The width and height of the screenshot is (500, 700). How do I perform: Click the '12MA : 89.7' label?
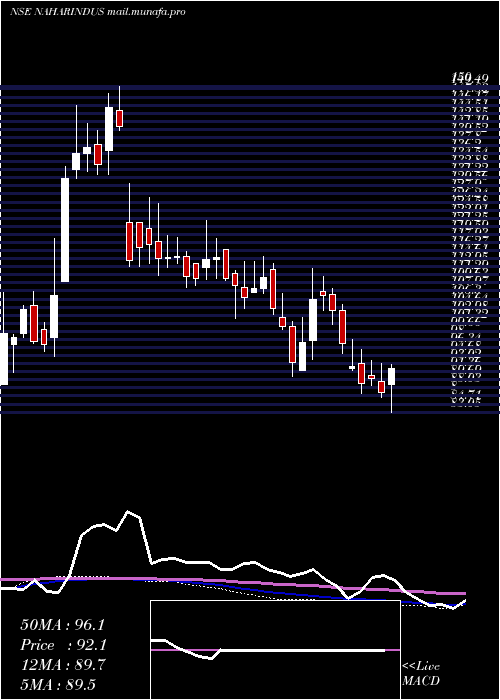pos(63,665)
